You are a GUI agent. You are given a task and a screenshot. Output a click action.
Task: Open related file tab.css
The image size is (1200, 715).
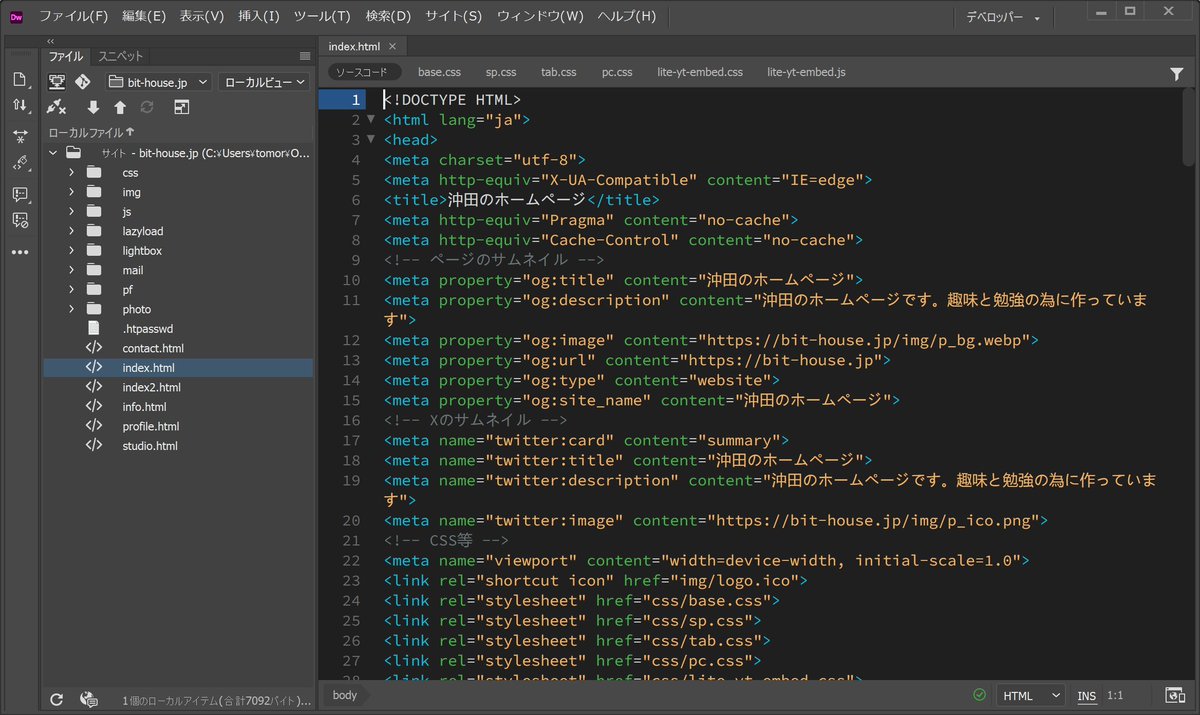pyautogui.click(x=559, y=72)
